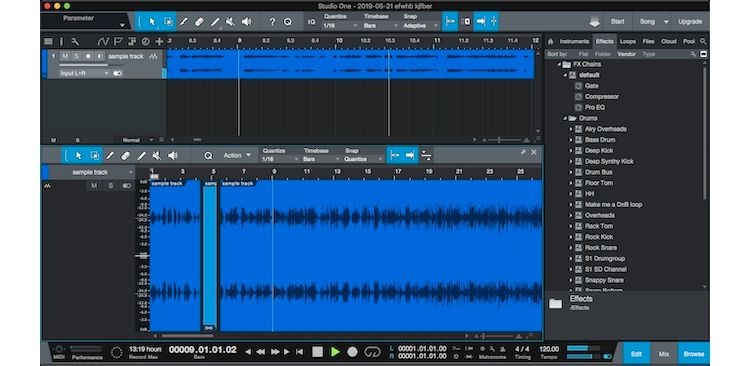The image size is (750, 366).
Task: Open top Snap Adaptive dropdown
Action: [x=420, y=26]
